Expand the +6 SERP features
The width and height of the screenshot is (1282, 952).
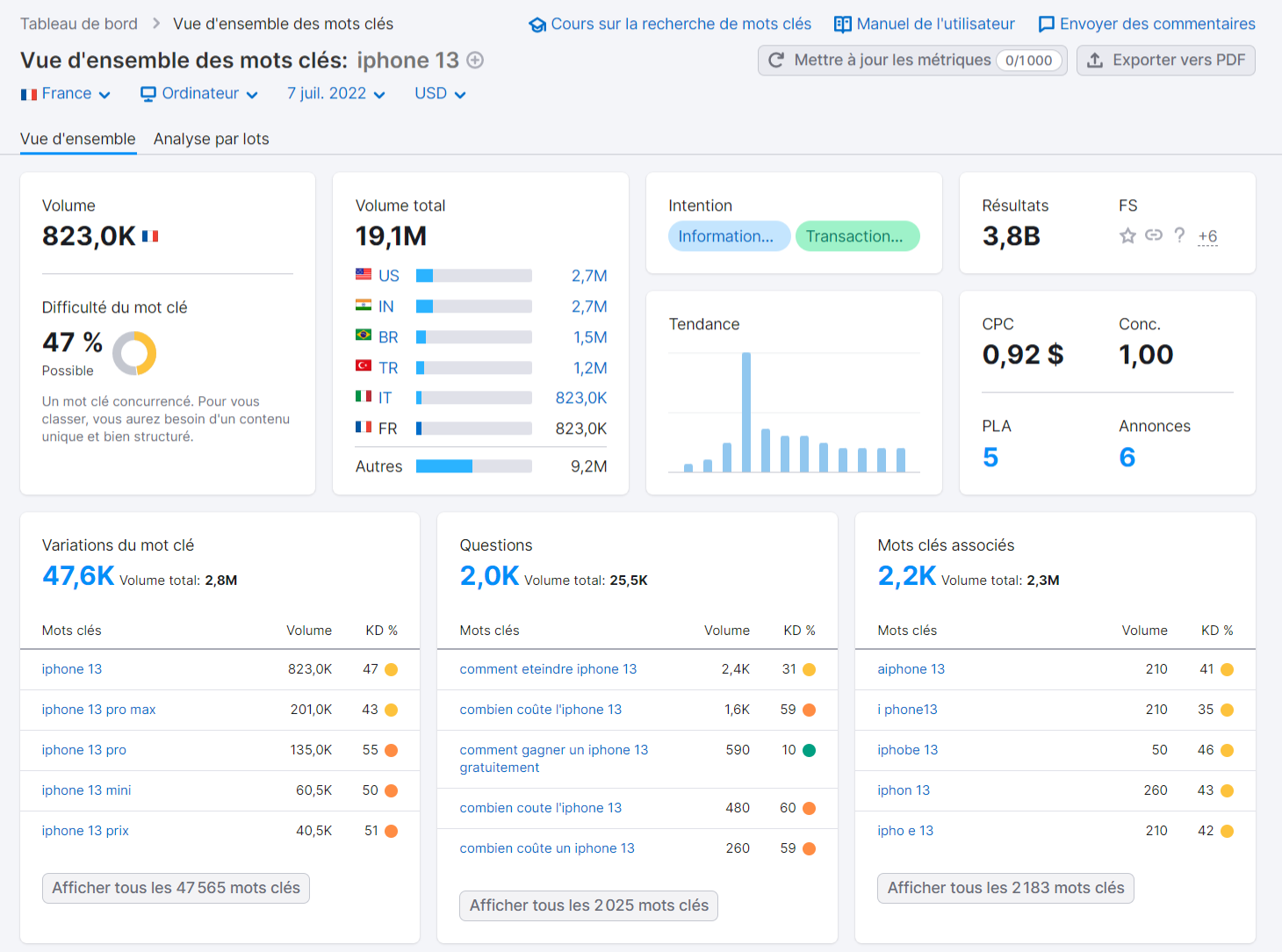point(1207,236)
